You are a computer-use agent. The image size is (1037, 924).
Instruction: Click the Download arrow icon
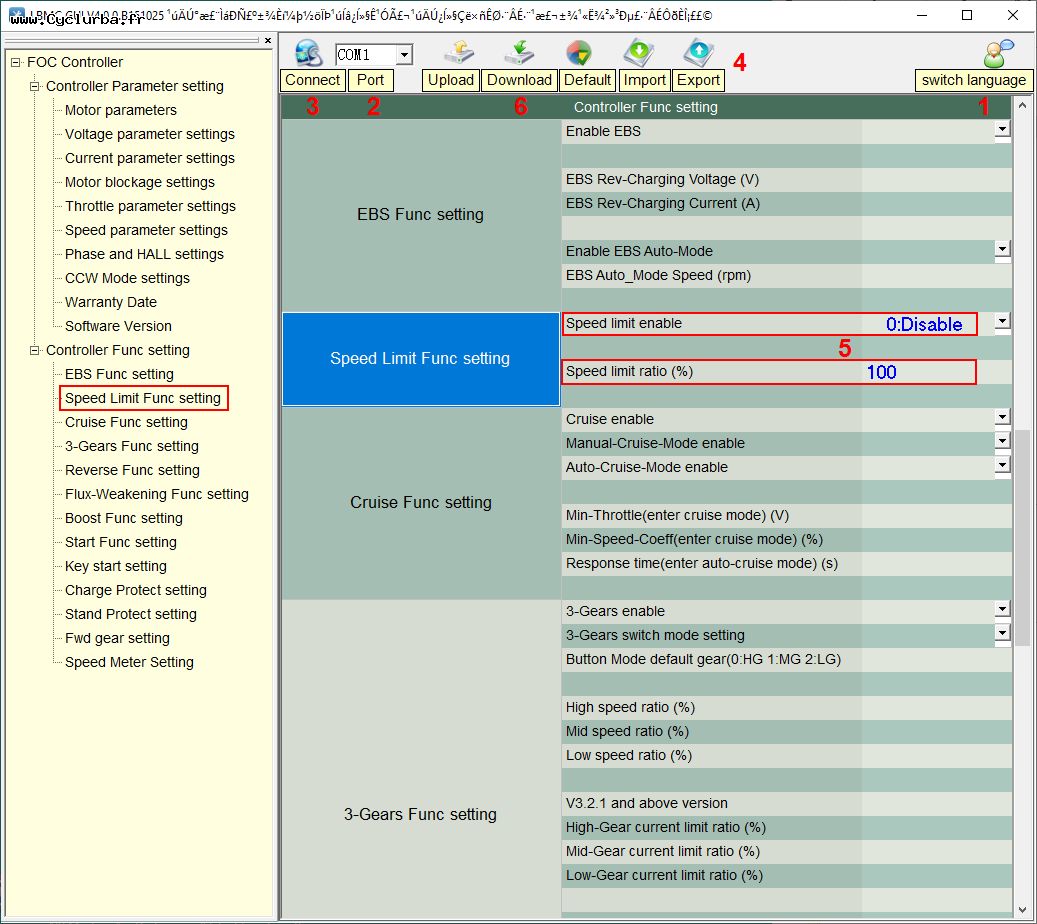tap(519, 53)
